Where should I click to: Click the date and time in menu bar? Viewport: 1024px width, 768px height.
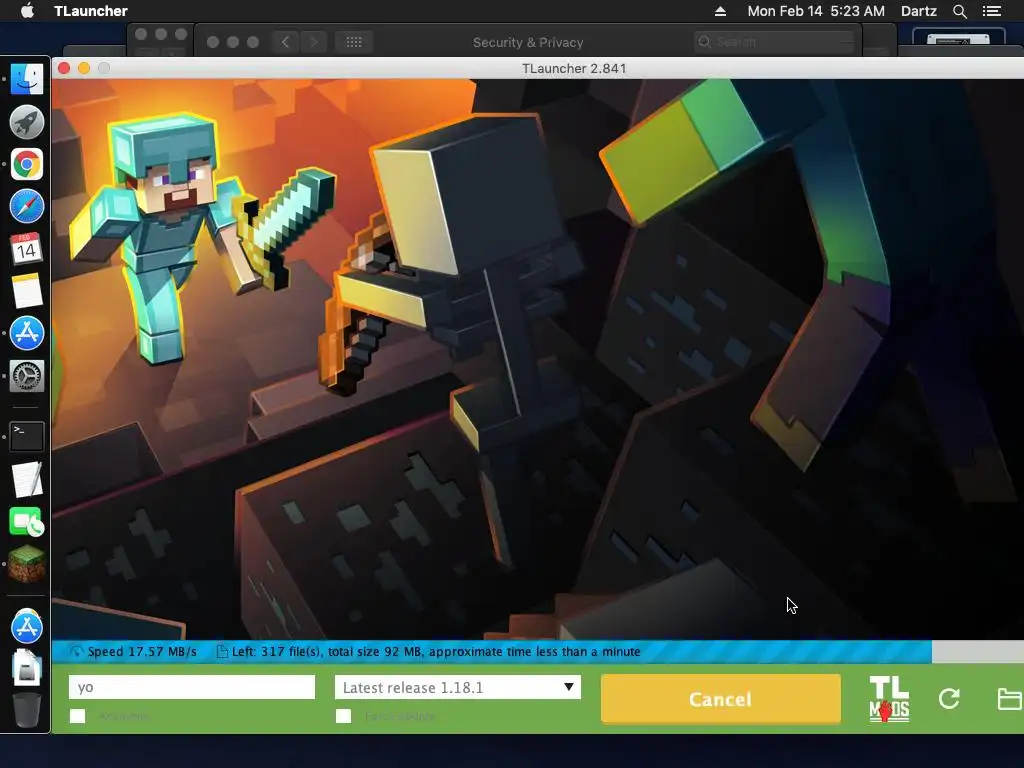816,11
